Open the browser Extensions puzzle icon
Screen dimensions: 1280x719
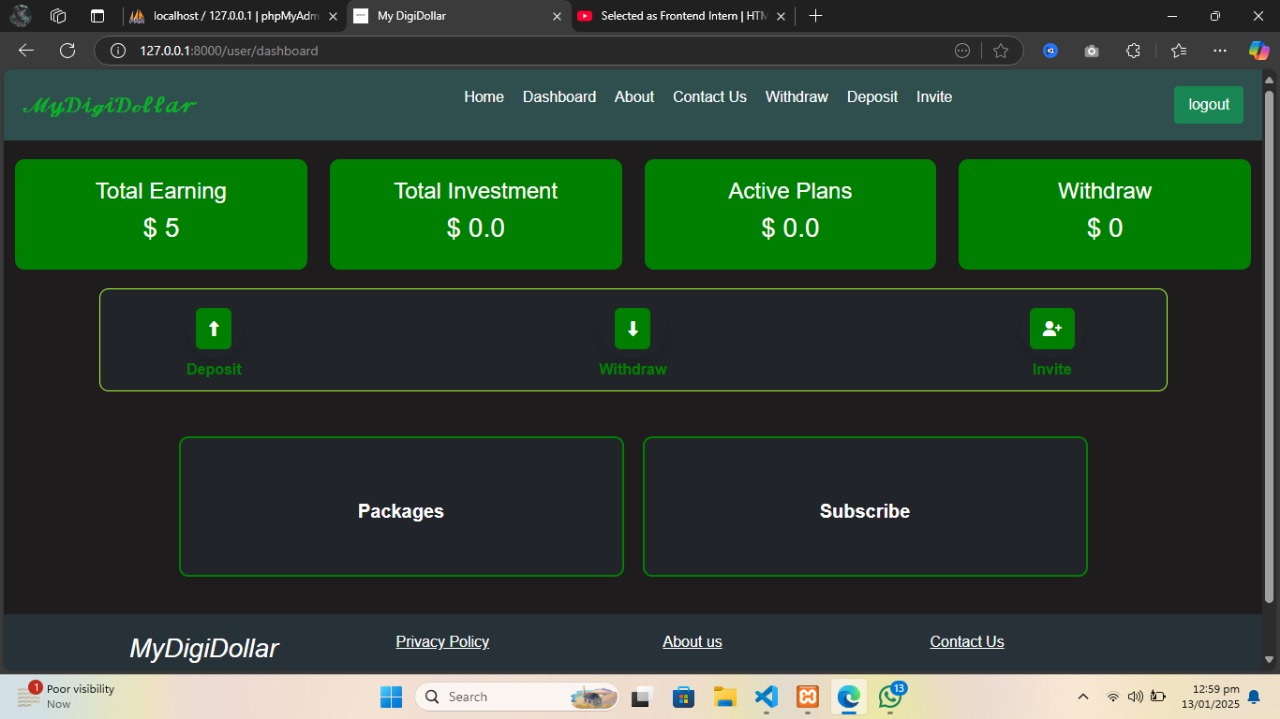coord(1133,51)
